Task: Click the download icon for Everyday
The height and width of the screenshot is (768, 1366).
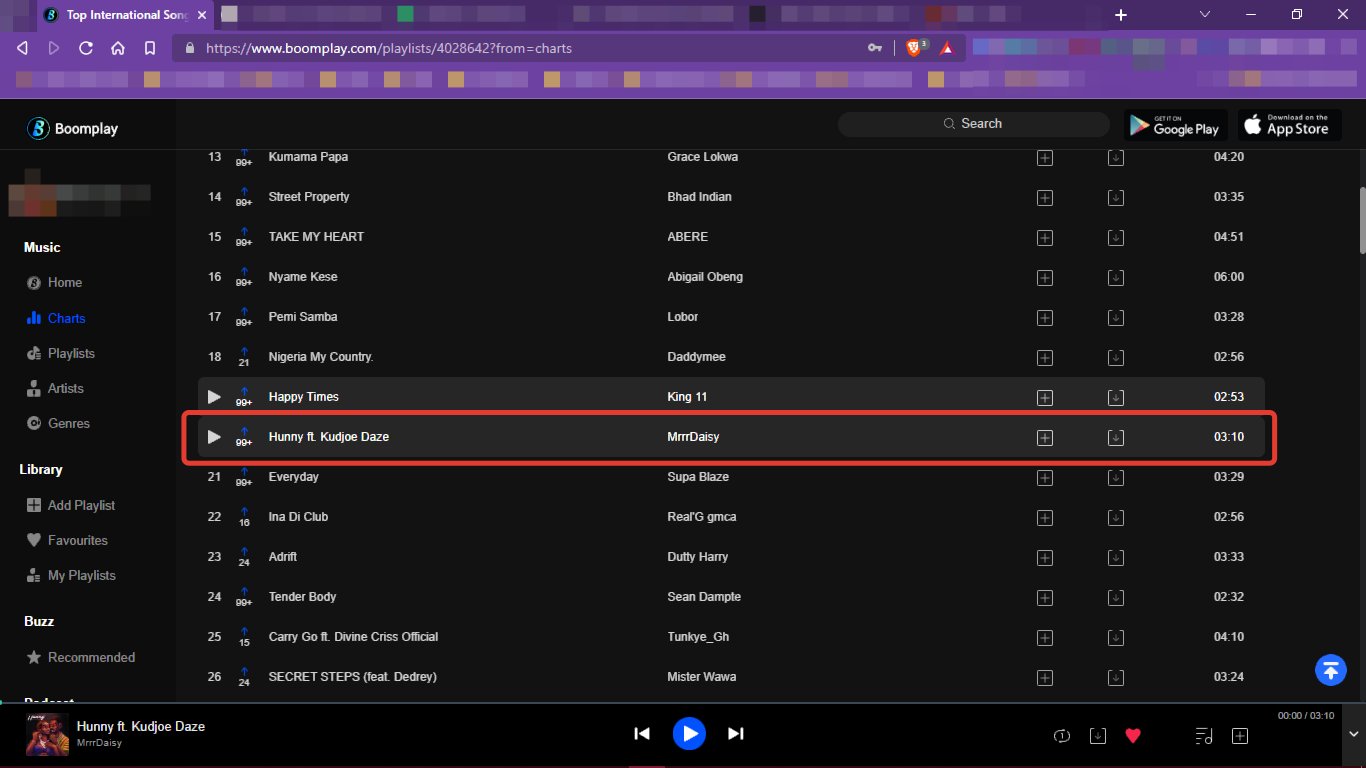Action: (x=1116, y=478)
